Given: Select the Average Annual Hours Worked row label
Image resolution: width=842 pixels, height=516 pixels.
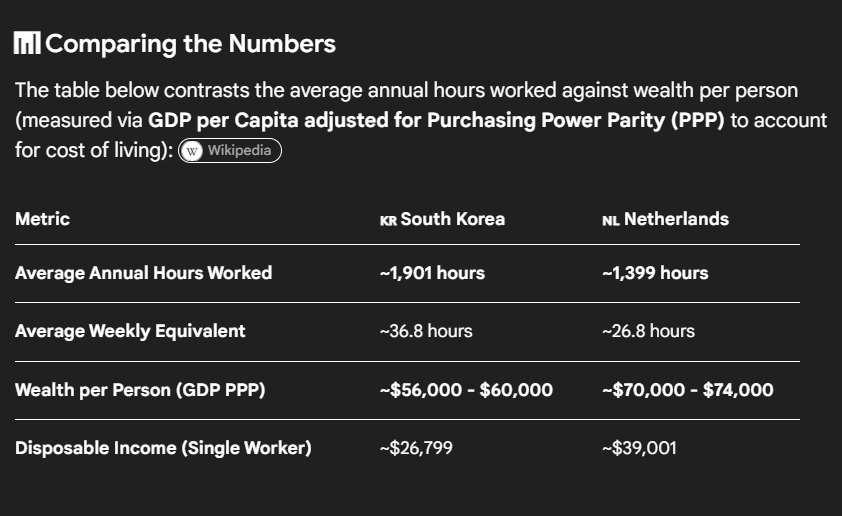Looking at the screenshot, I should pyautogui.click(x=143, y=273).
